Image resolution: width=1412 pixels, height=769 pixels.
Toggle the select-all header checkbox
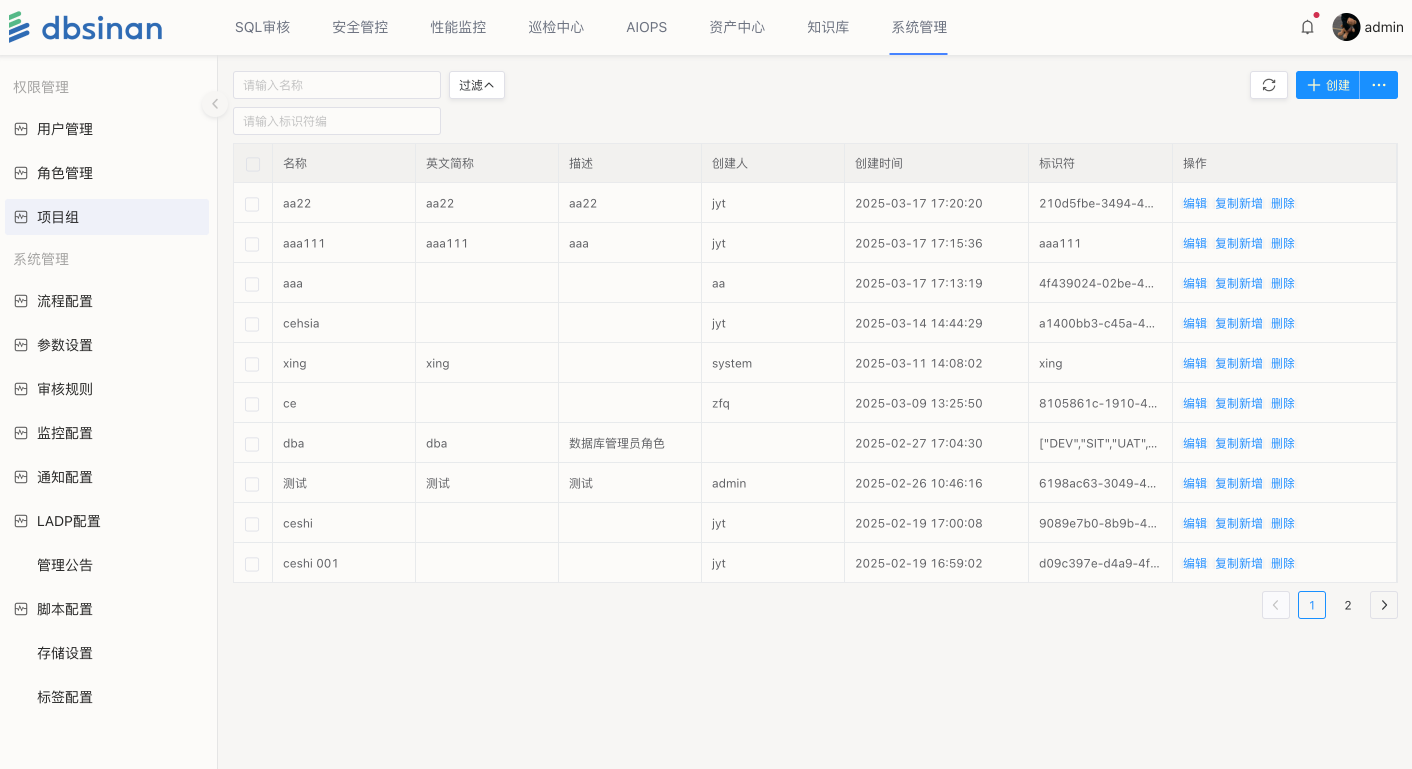coord(252,164)
